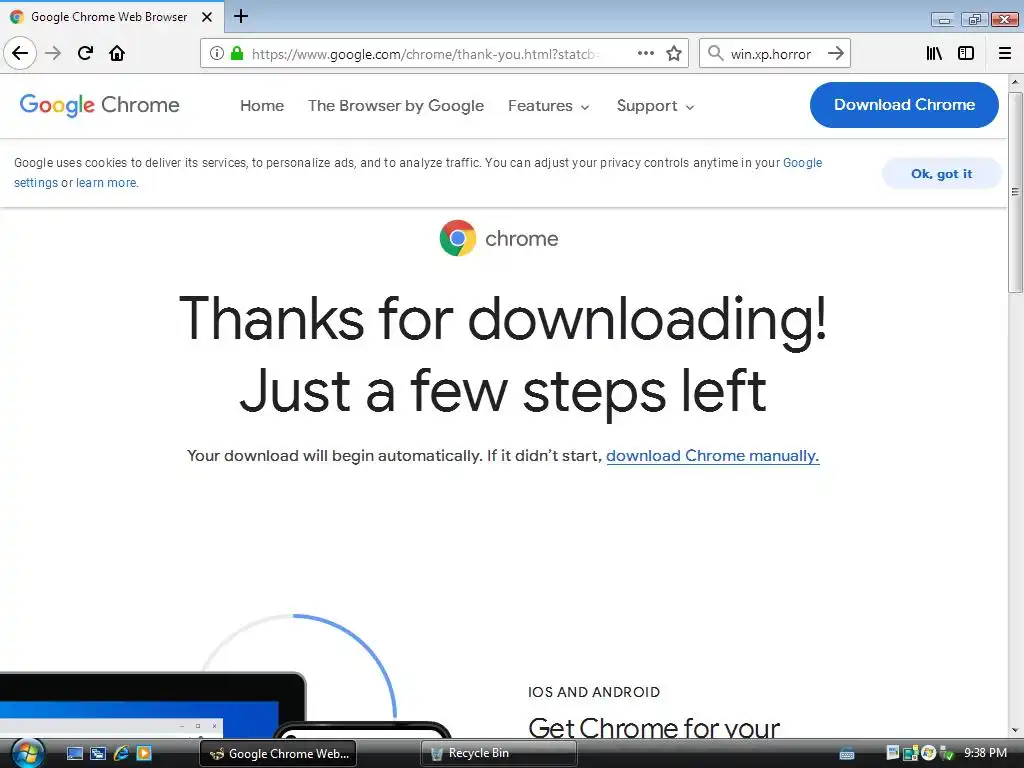The image size is (1024, 768).
Task: Click the page vertical scrollbar thumb
Action: 1015,192
